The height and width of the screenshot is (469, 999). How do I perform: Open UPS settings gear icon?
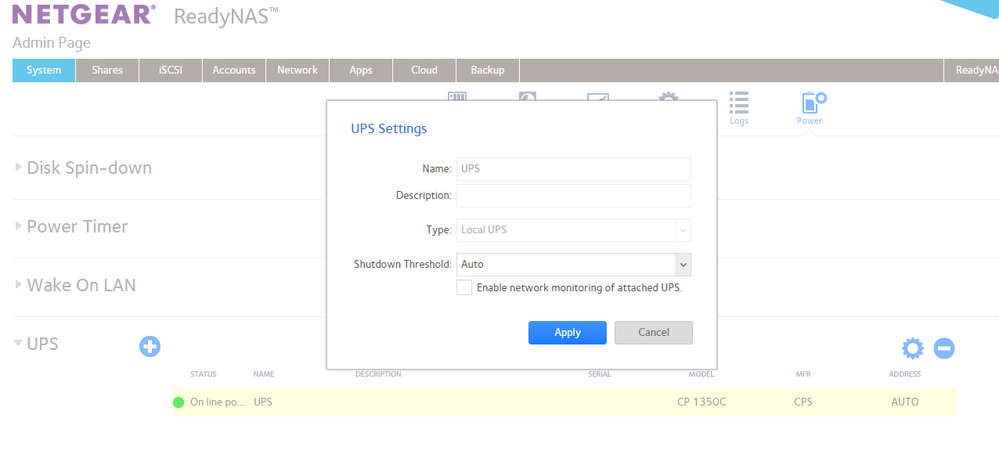[x=912, y=348]
